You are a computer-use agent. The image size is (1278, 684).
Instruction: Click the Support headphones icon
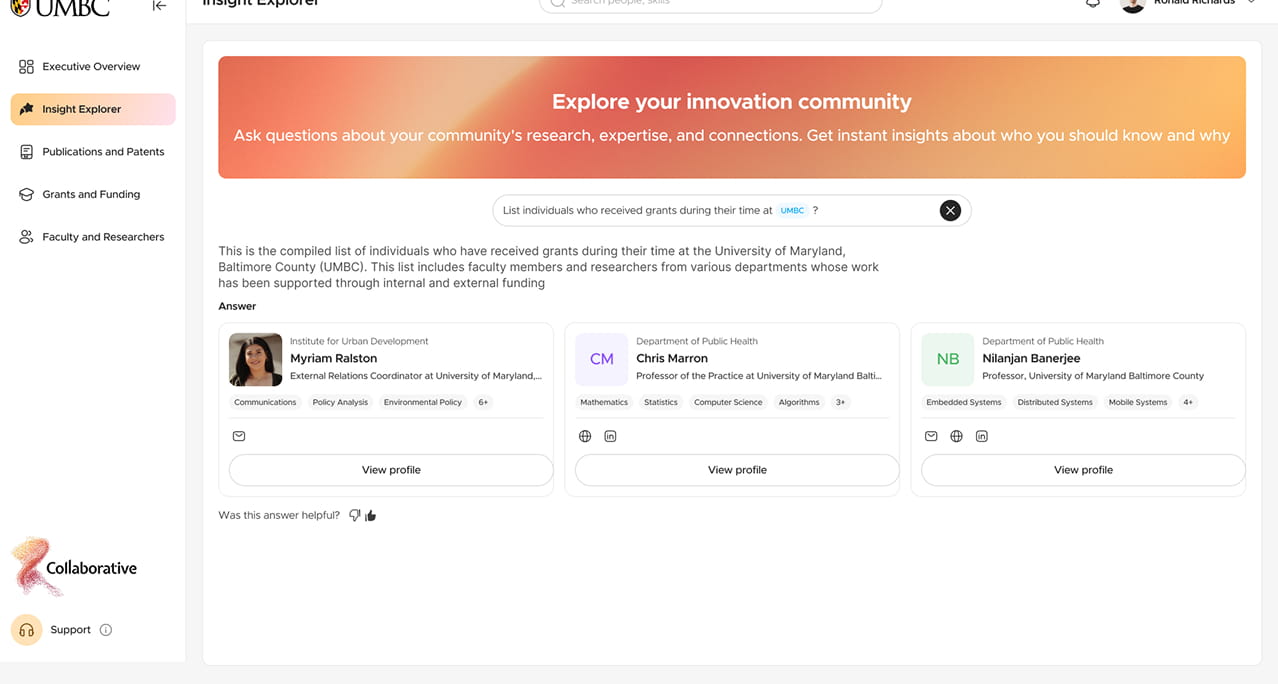(27, 630)
